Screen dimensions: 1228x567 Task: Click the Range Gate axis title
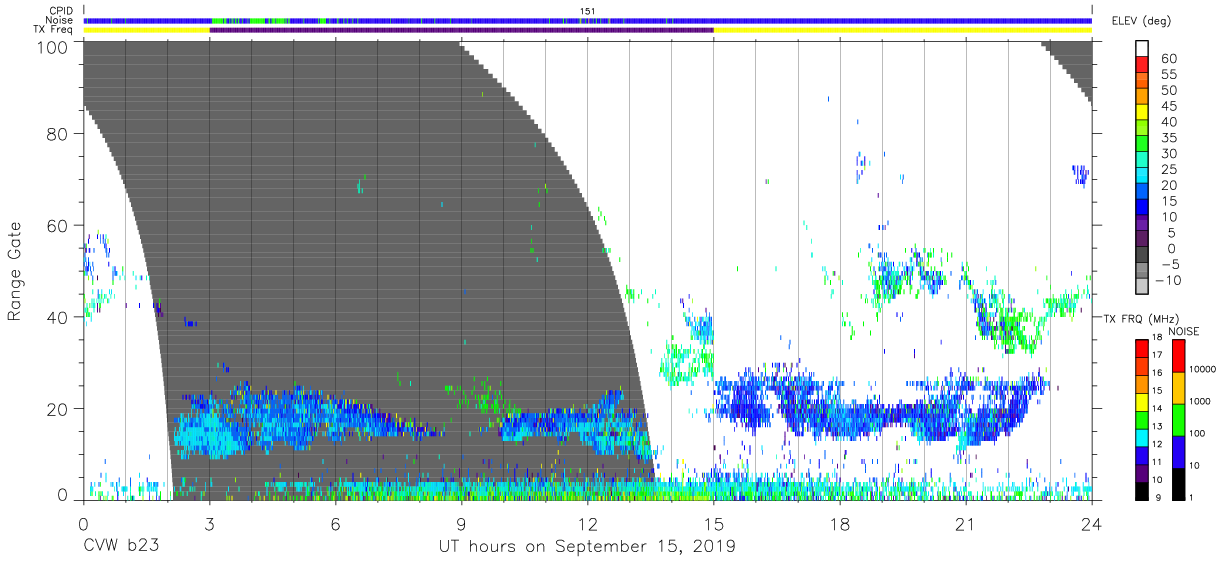pos(16,272)
